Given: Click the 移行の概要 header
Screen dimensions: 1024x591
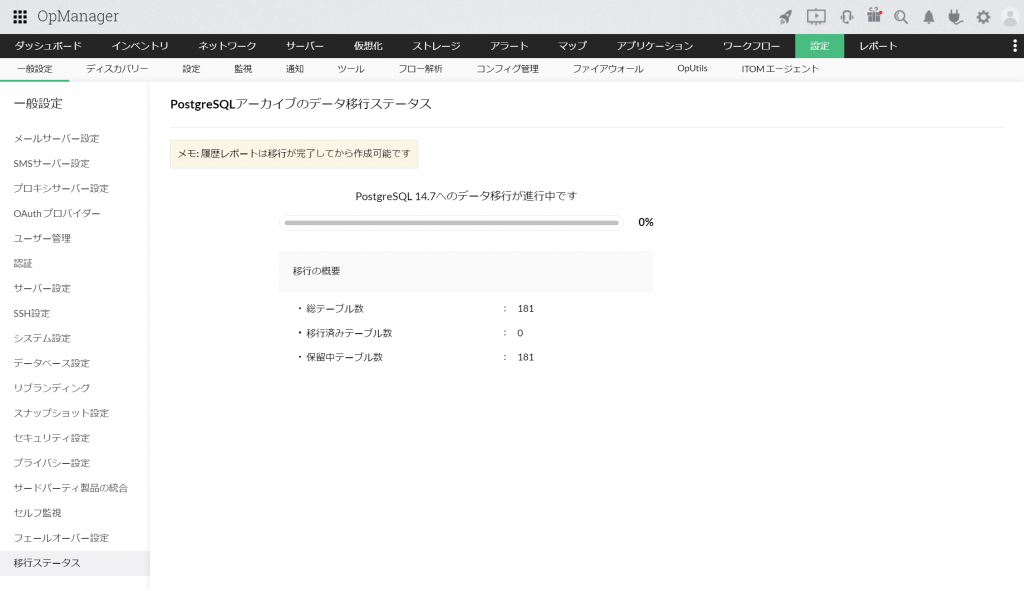Looking at the screenshot, I should pos(466,271).
